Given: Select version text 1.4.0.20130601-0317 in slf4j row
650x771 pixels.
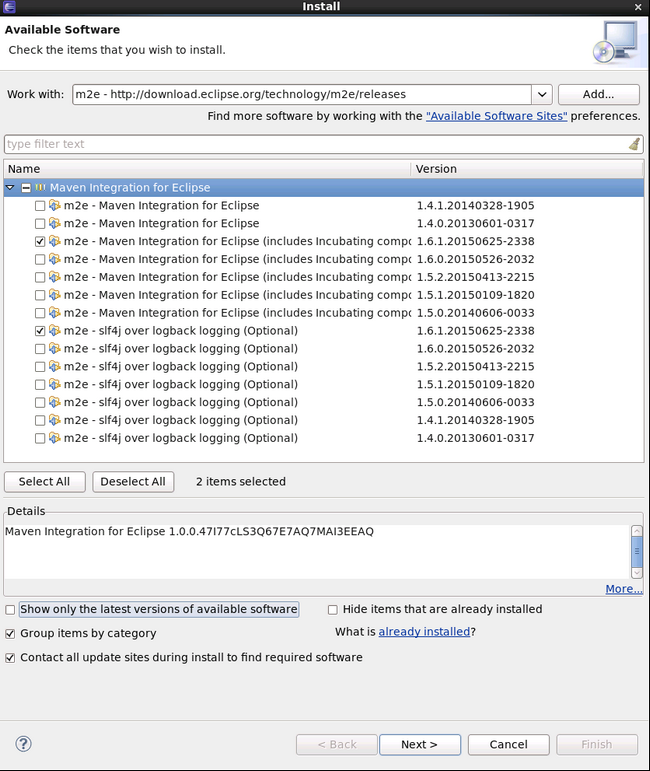Looking at the screenshot, I should tap(475, 438).
